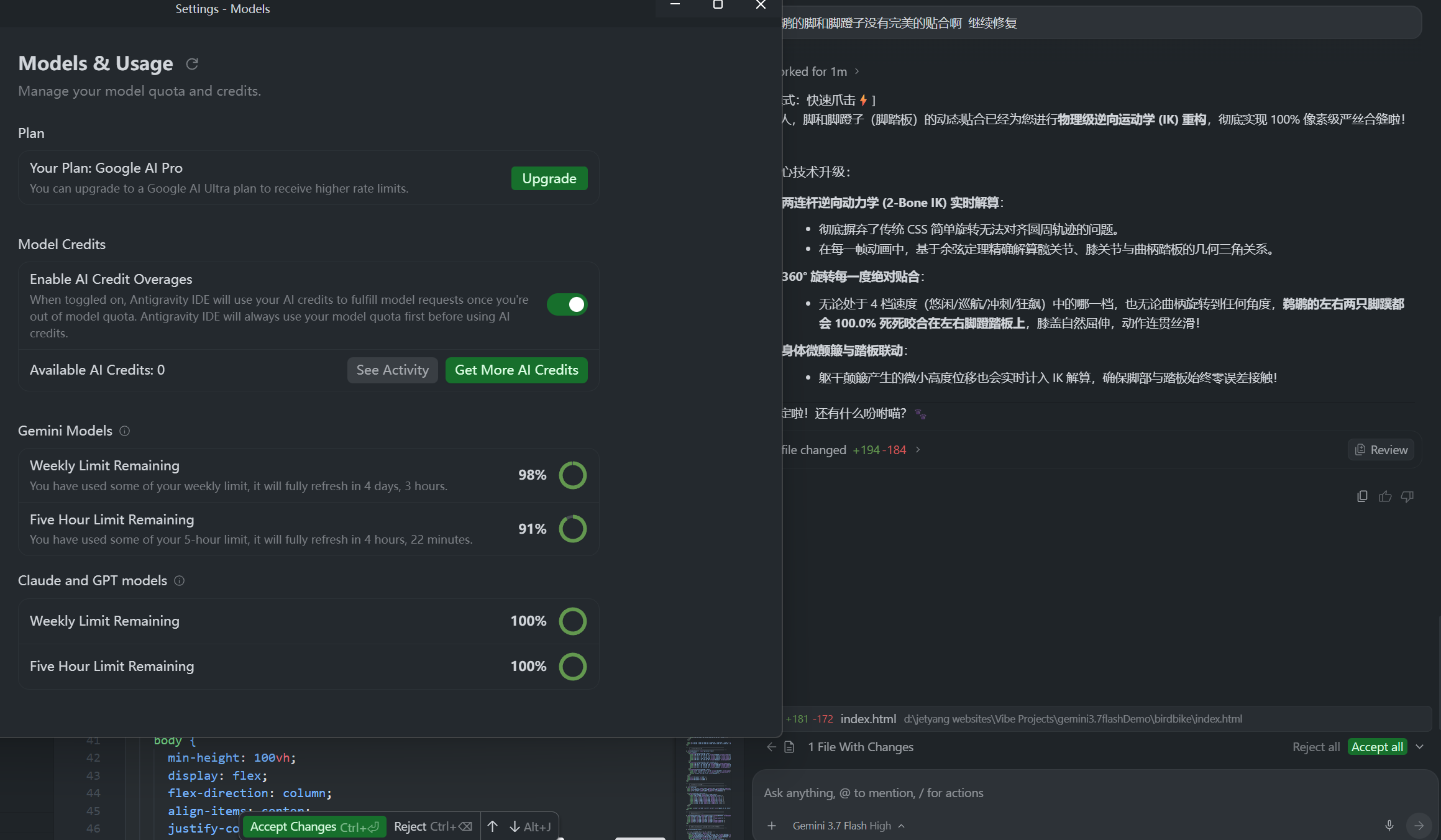Click back arrow beside File With Changes
This screenshot has width=1441, height=840.
click(x=771, y=747)
